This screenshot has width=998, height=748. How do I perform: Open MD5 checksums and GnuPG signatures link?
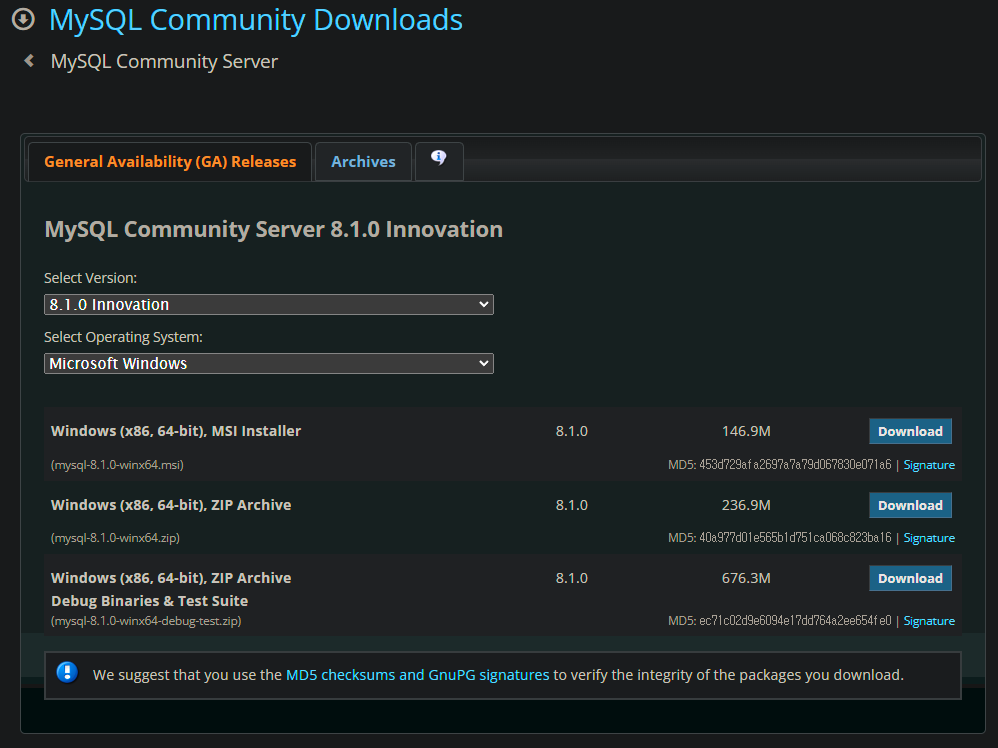418,675
